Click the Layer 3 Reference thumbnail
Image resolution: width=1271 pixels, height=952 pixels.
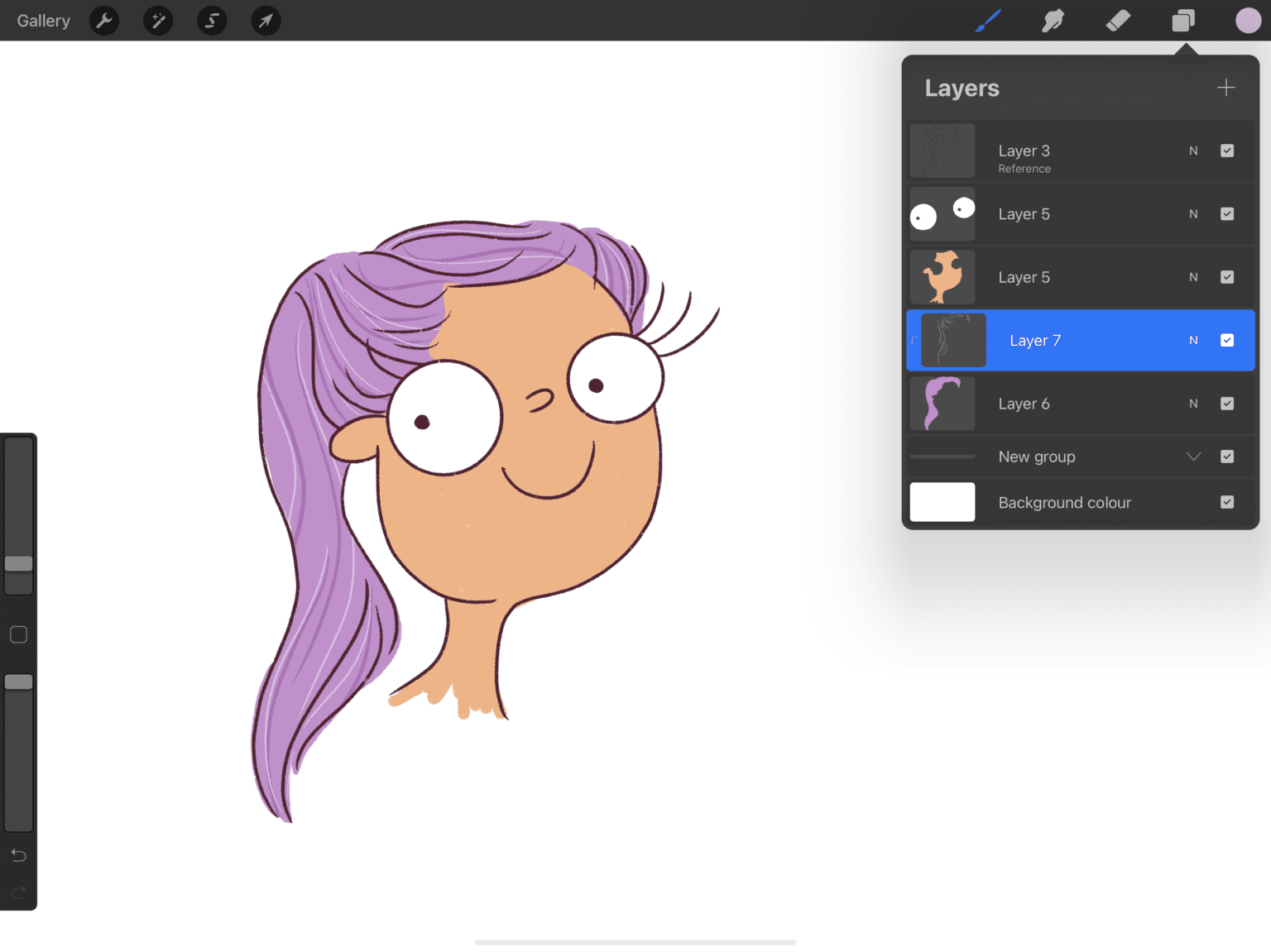click(942, 151)
